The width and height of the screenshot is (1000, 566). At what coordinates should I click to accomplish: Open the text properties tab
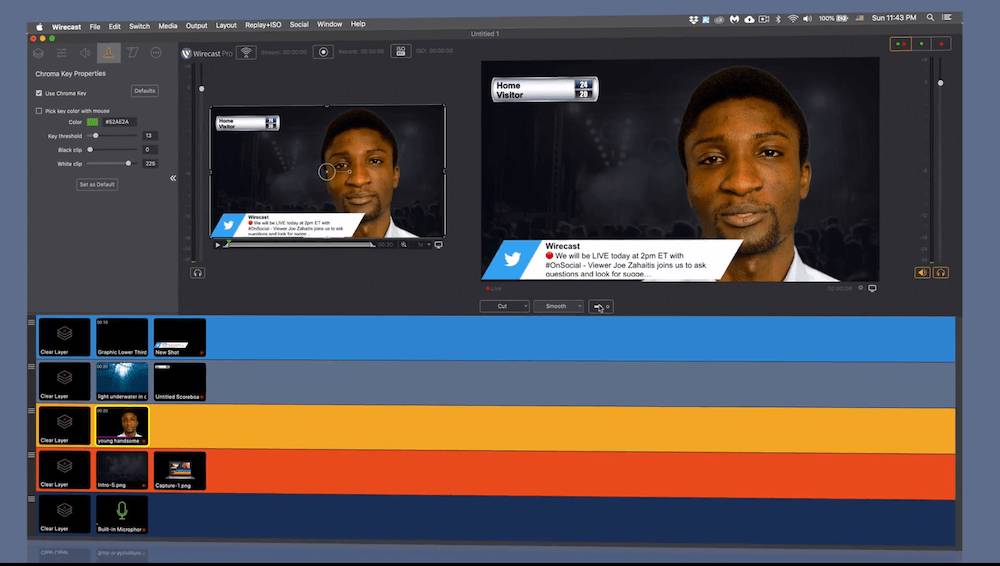click(132, 53)
